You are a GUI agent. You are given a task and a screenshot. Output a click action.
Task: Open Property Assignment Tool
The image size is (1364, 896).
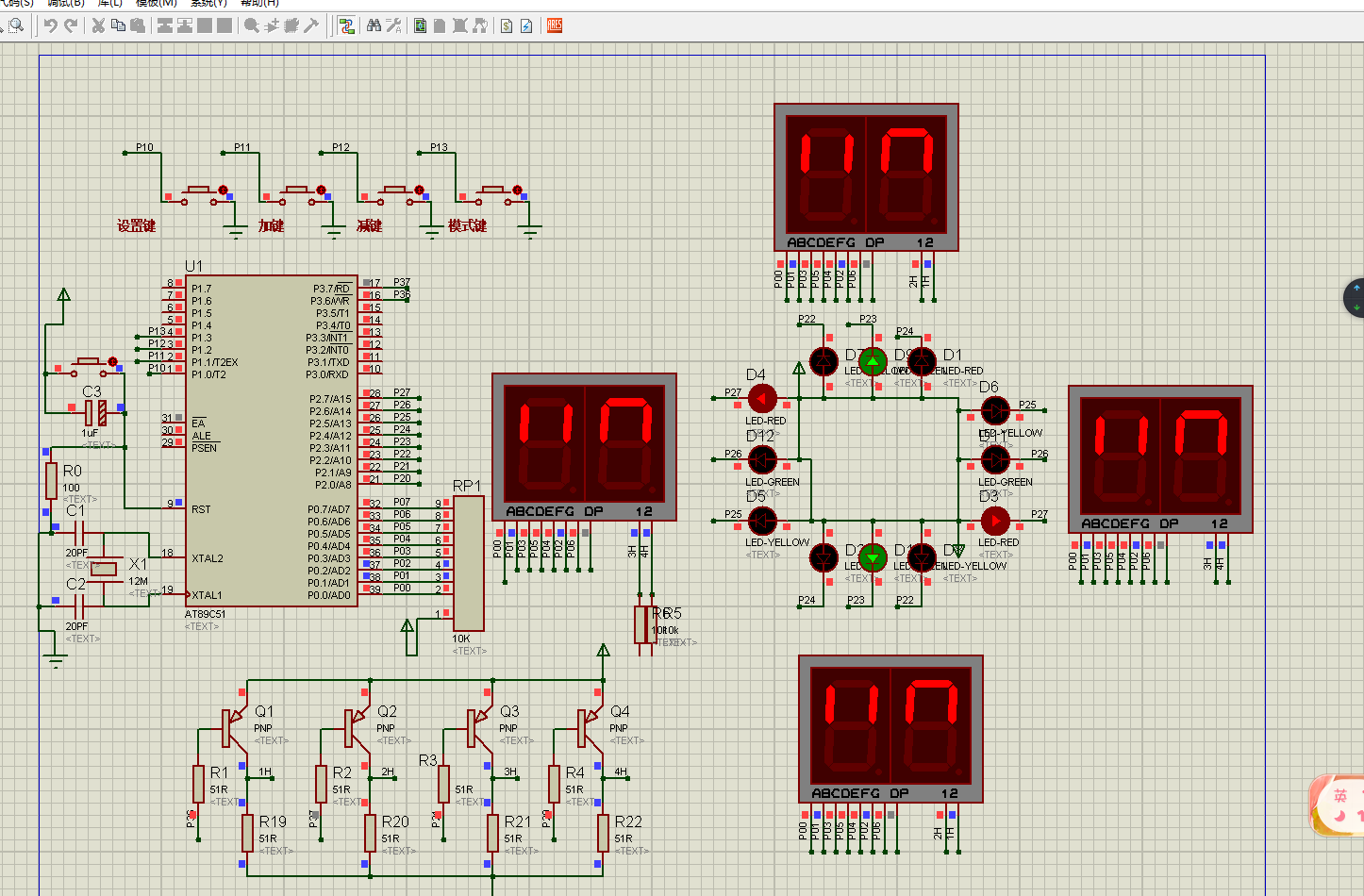[x=393, y=25]
